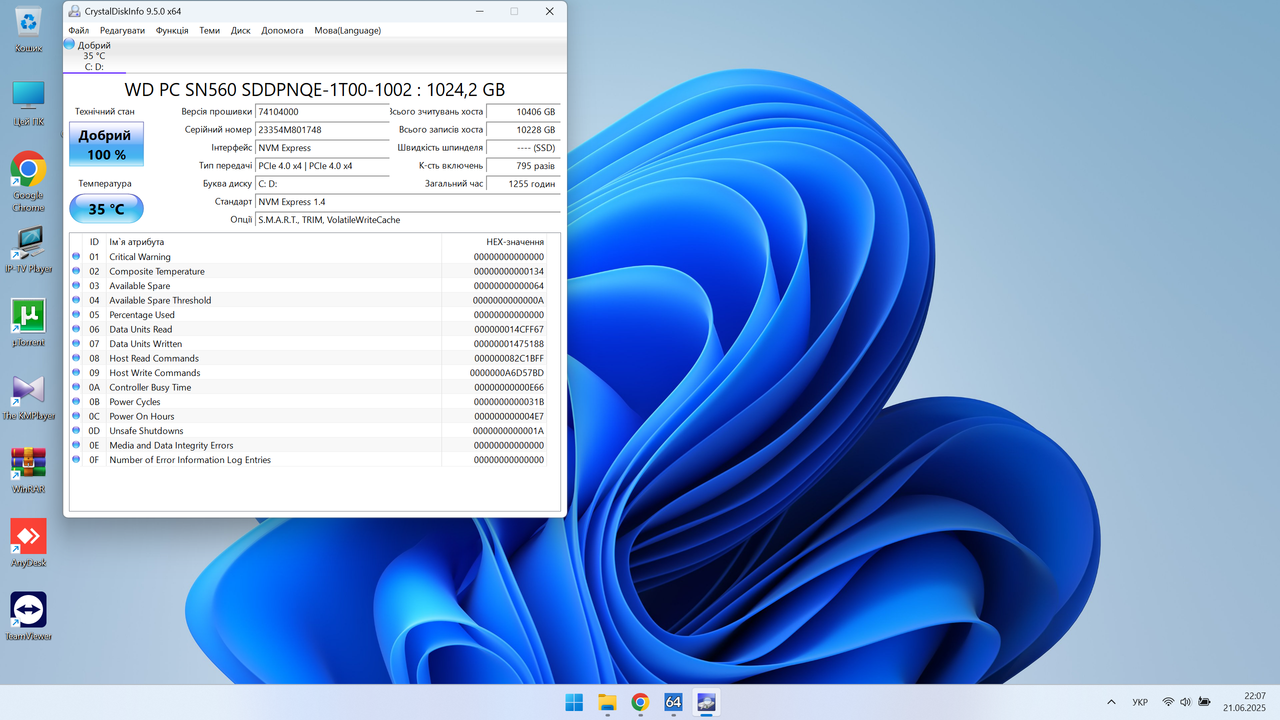Click the Ім'я атрибута column header
Screen dimensions: 1280x720
pos(273,242)
